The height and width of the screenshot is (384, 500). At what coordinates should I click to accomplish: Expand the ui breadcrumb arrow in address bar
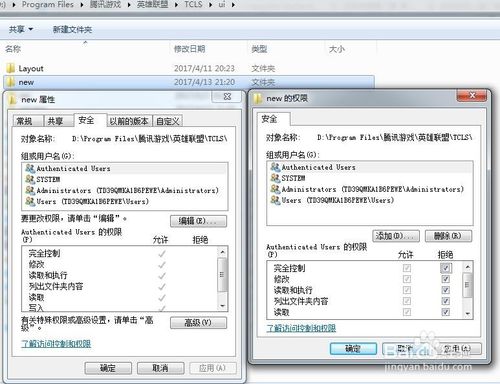[233, 5]
